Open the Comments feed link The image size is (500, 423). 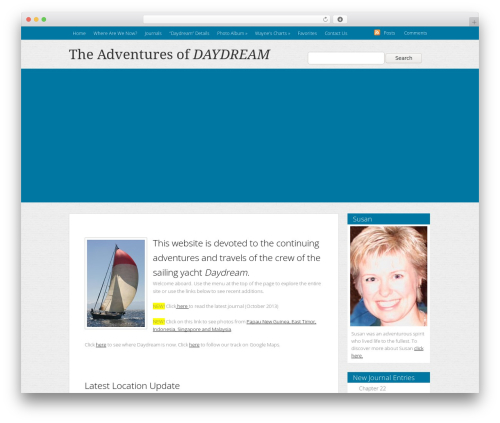(415, 33)
